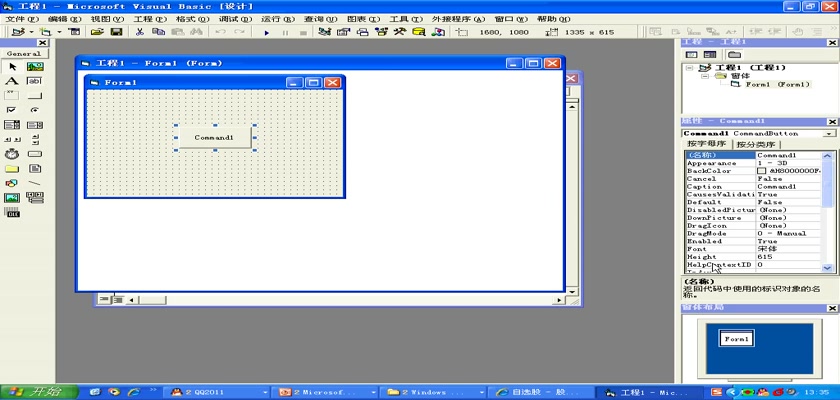Choose the TextBox control tool

pos(34,81)
